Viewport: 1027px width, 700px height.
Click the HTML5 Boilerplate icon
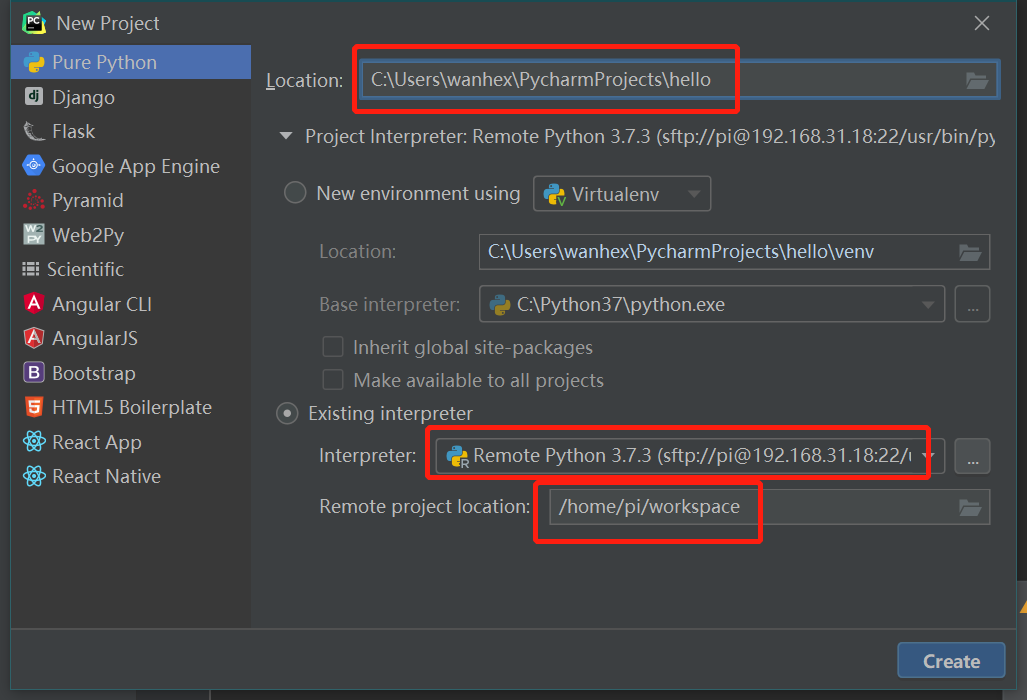(33, 407)
